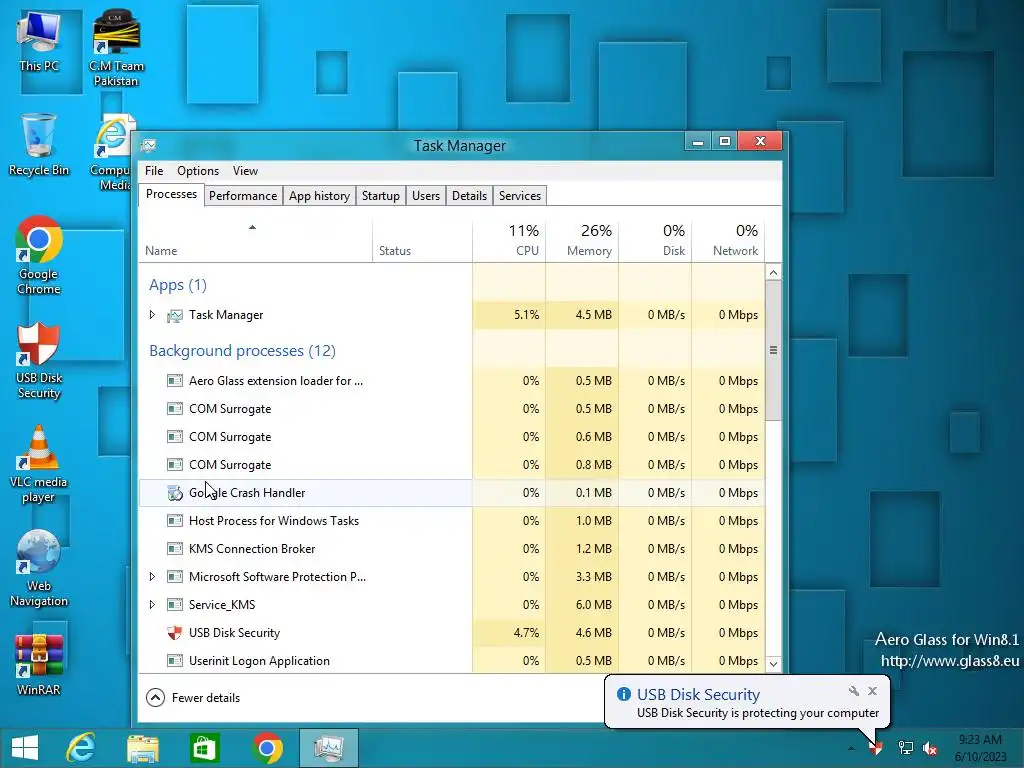Image resolution: width=1024 pixels, height=768 pixels.
Task: Select COM Surrogate using 0.5 MB
Action: [451, 409]
